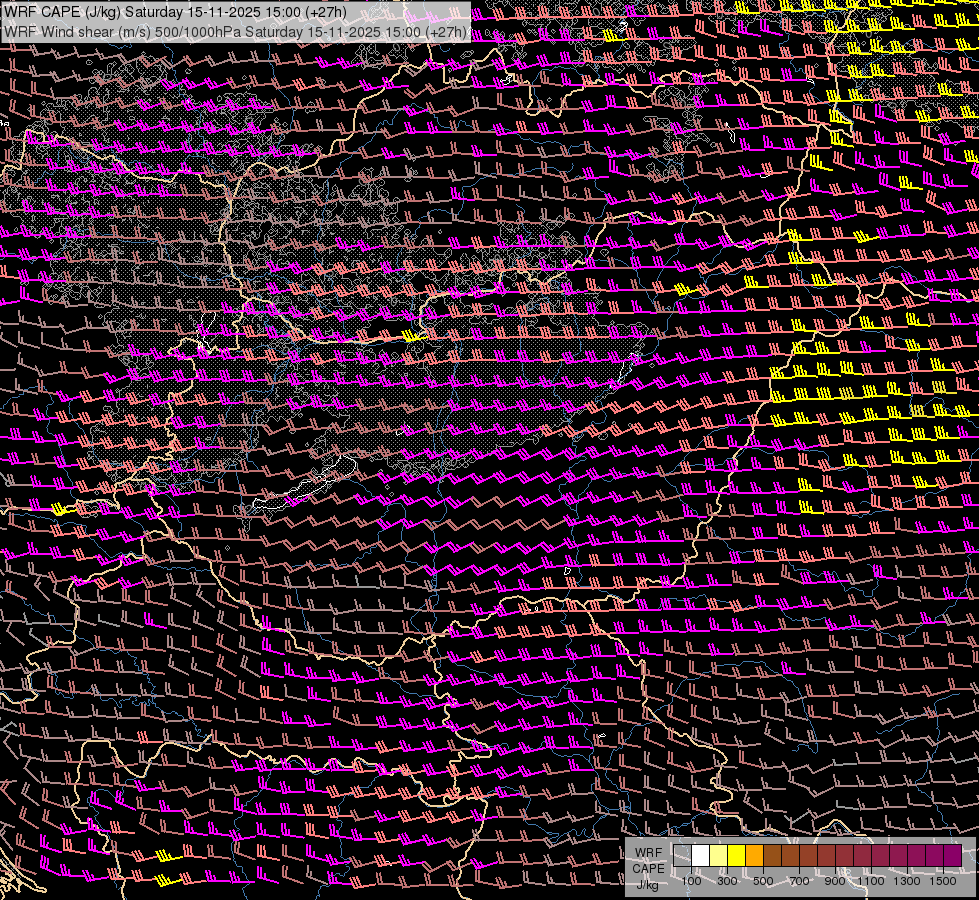Click the legend value 1300
979x900 pixels.
pos(907,881)
